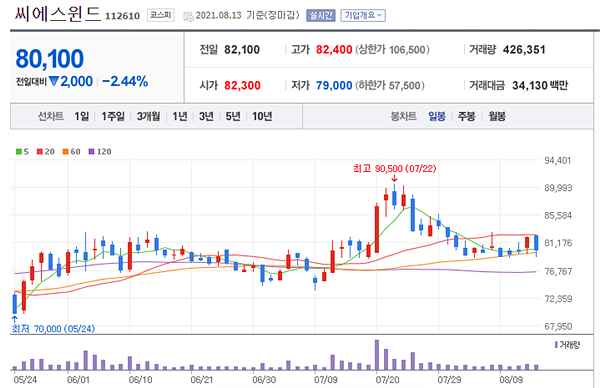Click the 07/20 date axis label
The height and width of the screenshot is (388, 600).
point(387,380)
